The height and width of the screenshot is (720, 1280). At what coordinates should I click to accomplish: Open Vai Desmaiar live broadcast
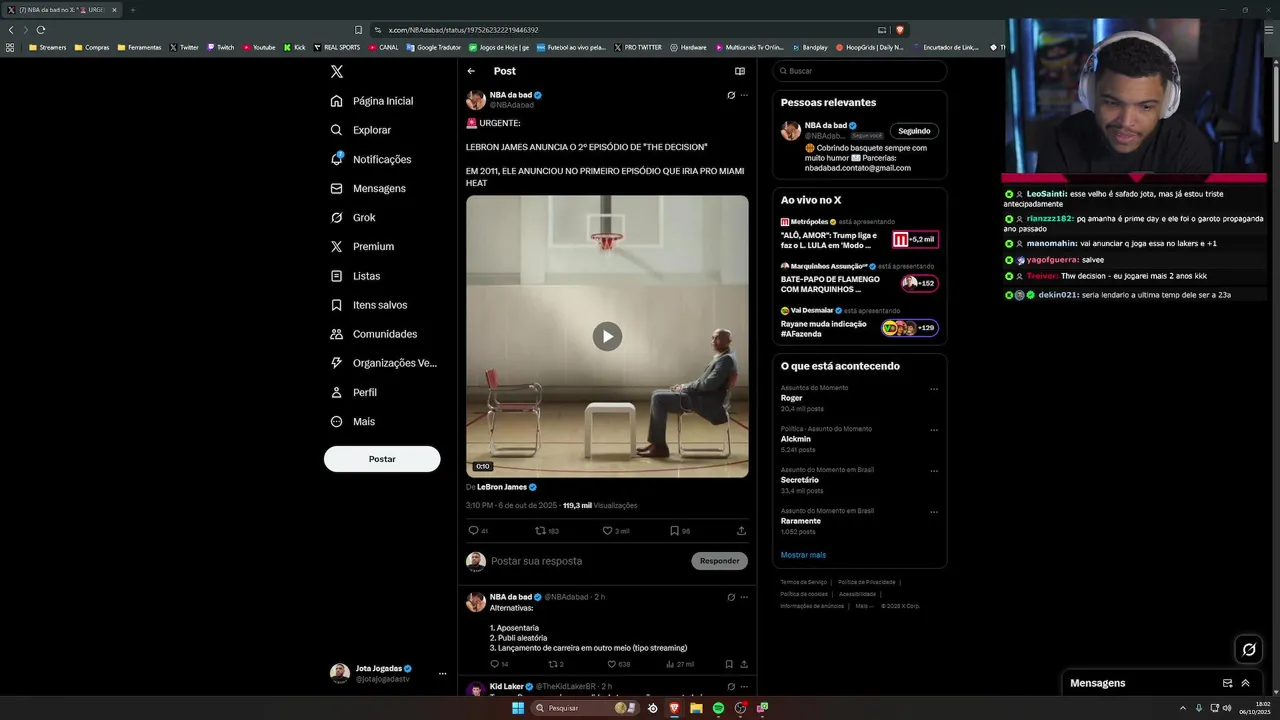click(x=859, y=323)
